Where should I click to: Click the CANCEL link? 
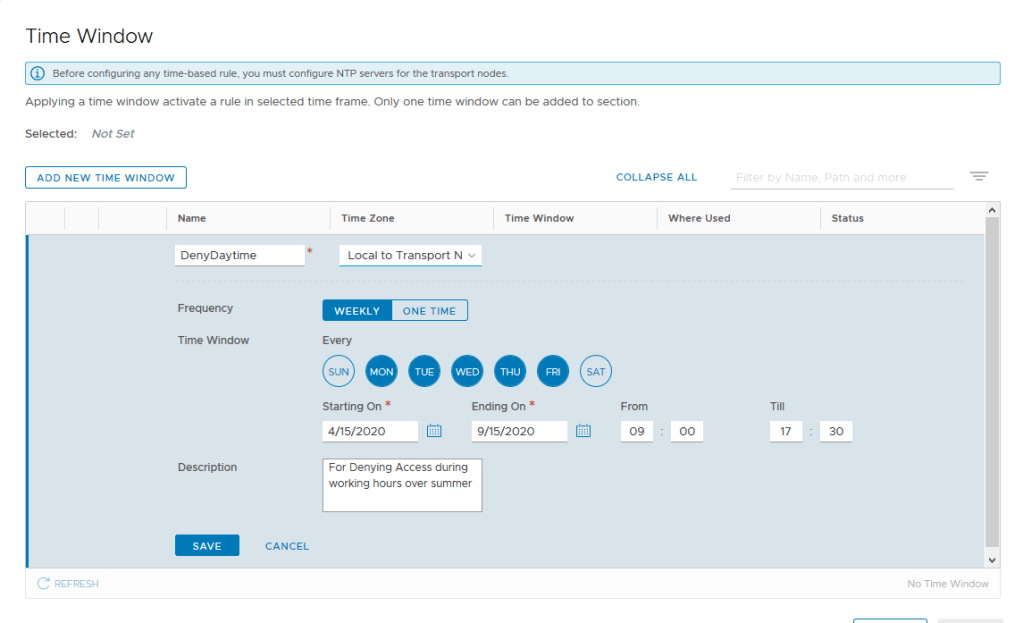coord(287,546)
